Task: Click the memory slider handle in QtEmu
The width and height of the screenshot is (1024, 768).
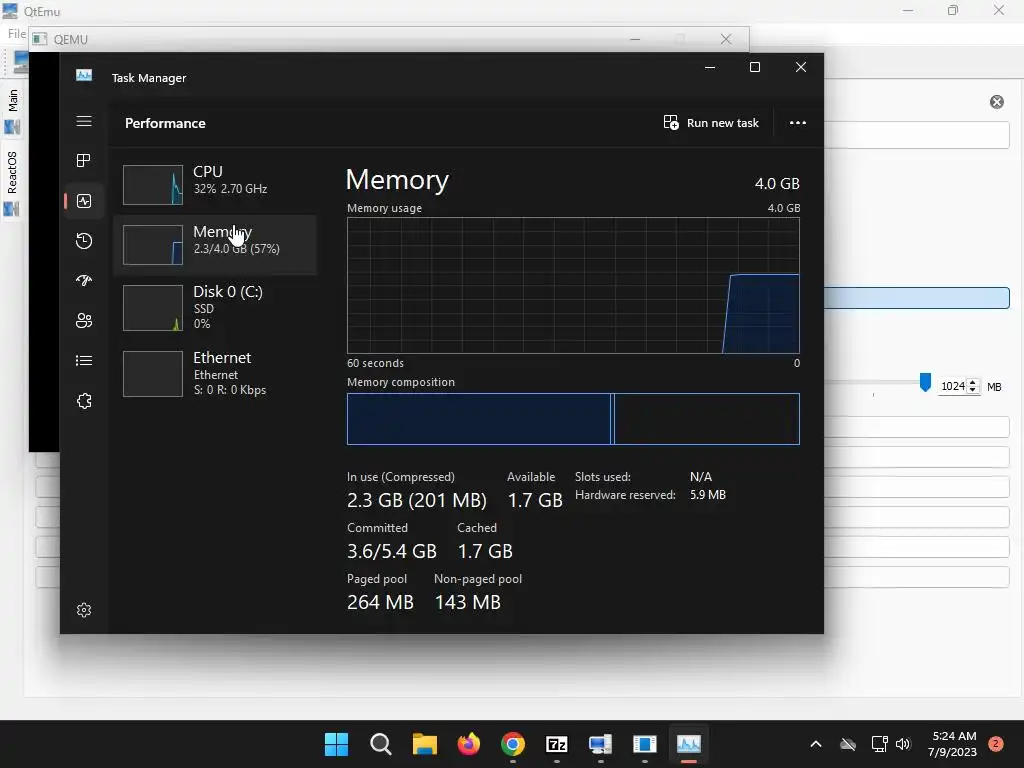Action: pos(925,383)
